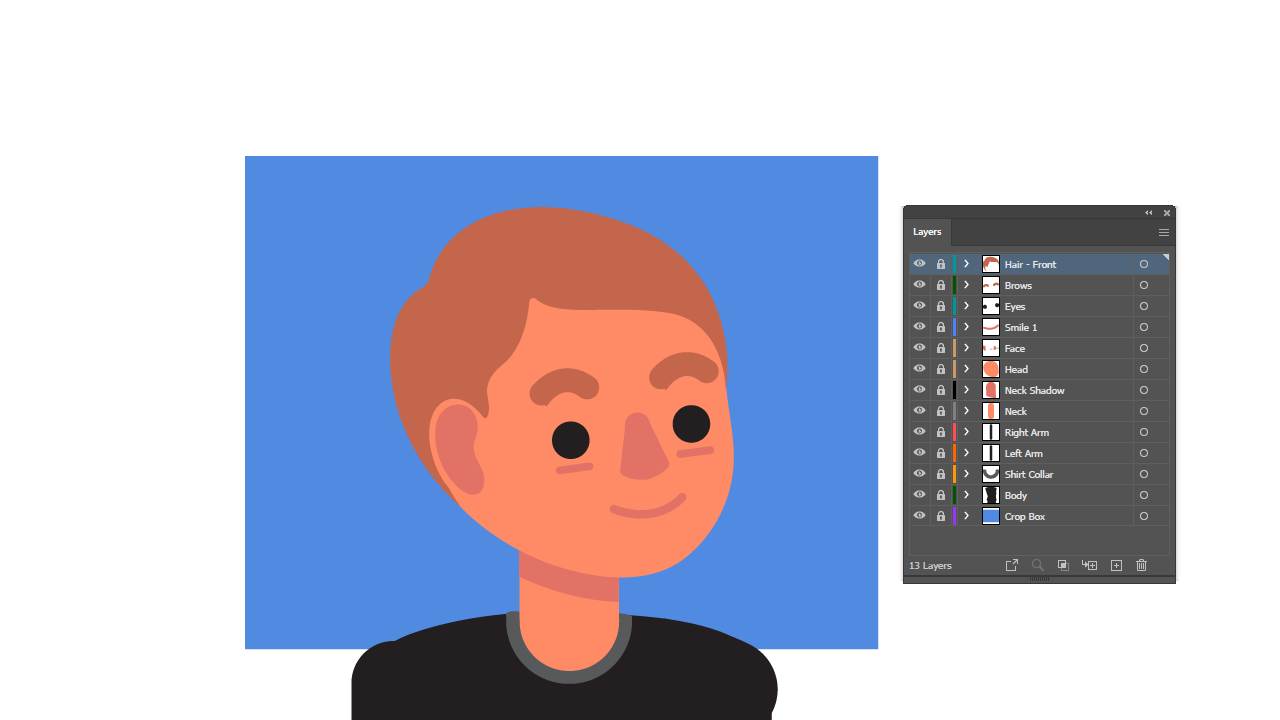The image size is (1280, 720).
Task: Toggle visibility of the Eyes layer
Action: coord(919,306)
